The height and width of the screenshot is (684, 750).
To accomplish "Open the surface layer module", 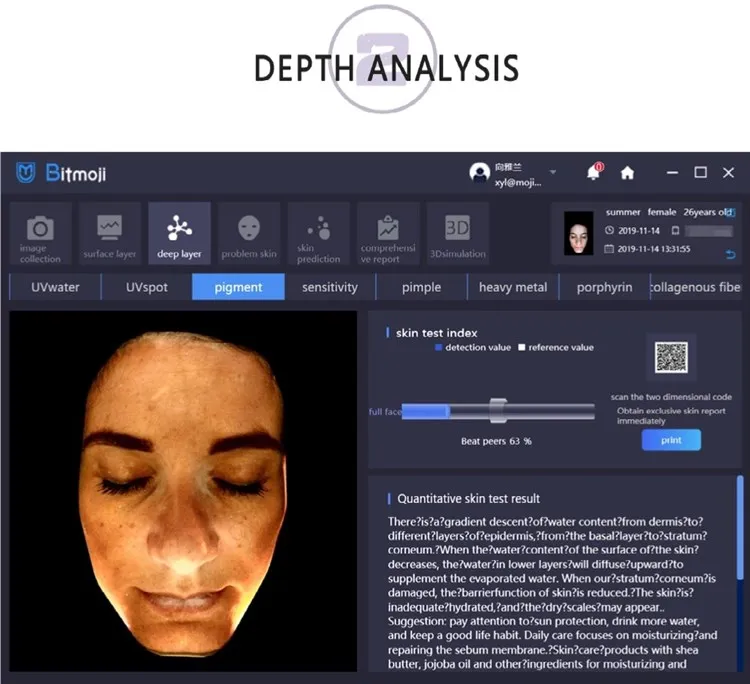I will [x=110, y=233].
